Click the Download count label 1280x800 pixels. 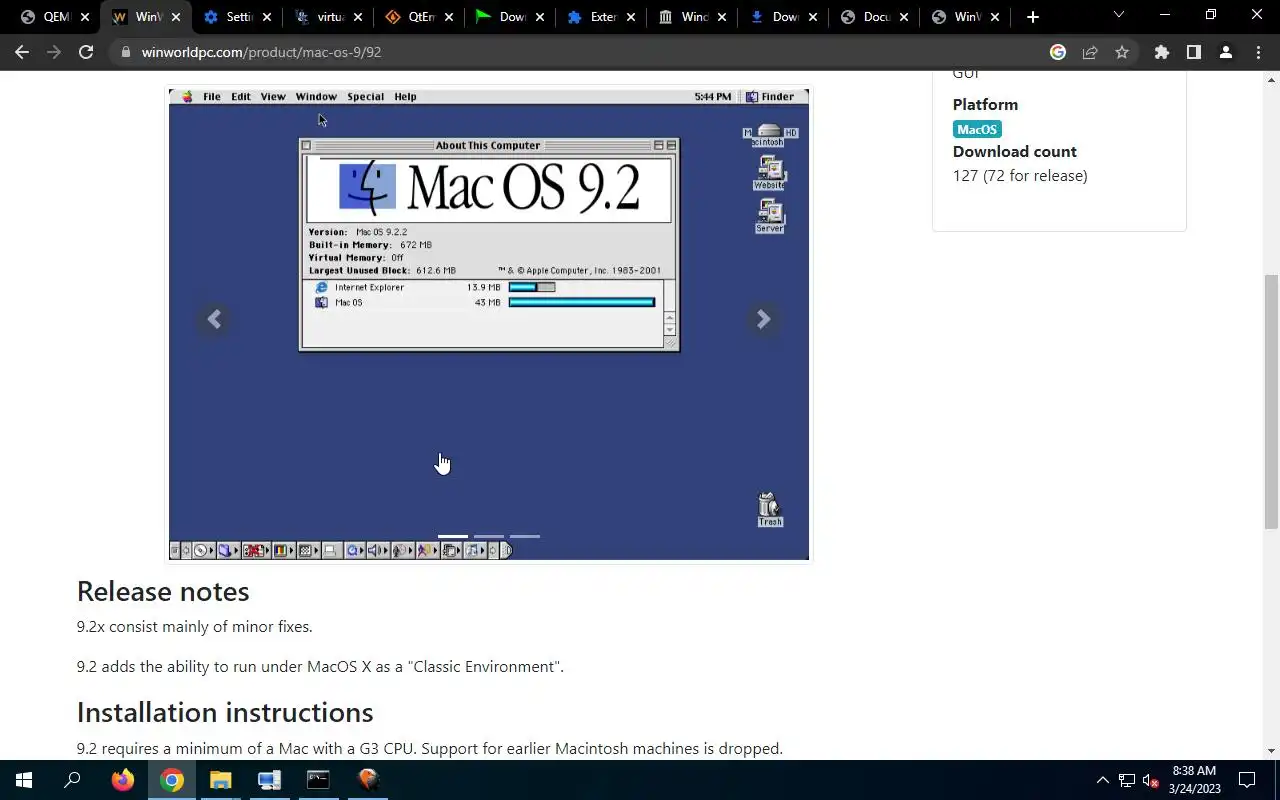click(x=1015, y=152)
